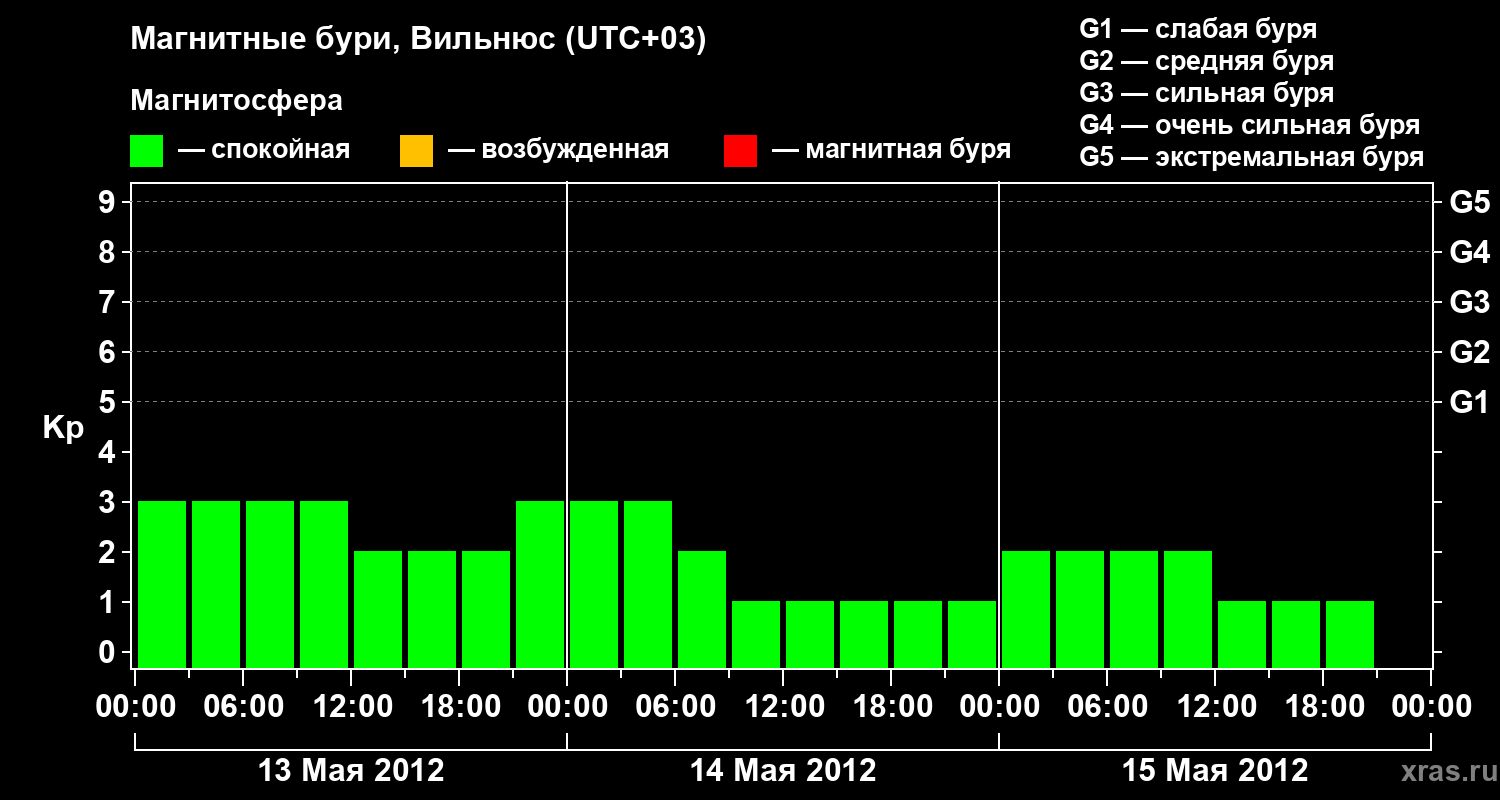
Task: Click the G4 right-axis label
Action: (1469, 252)
